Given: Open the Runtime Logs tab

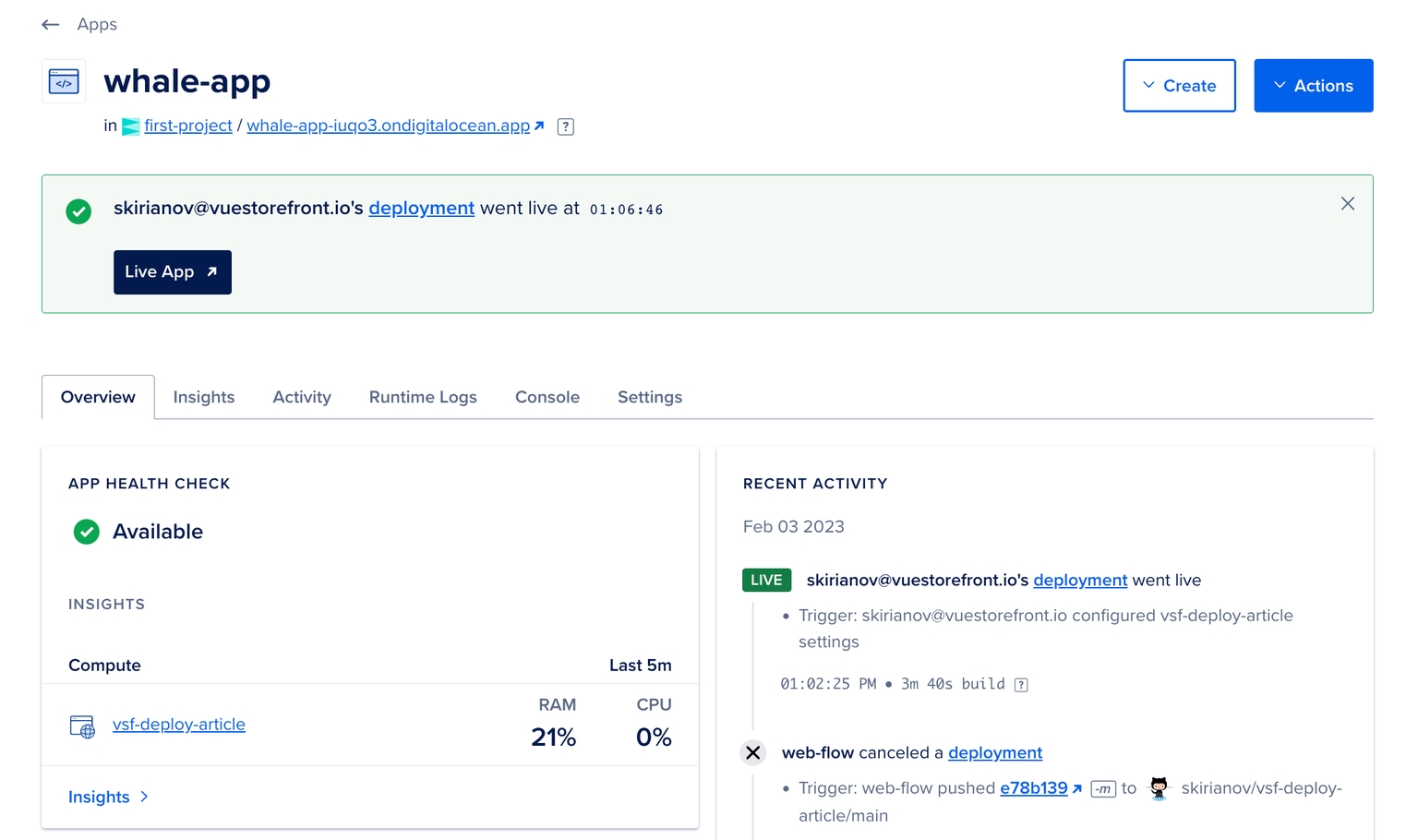Looking at the screenshot, I should point(423,397).
